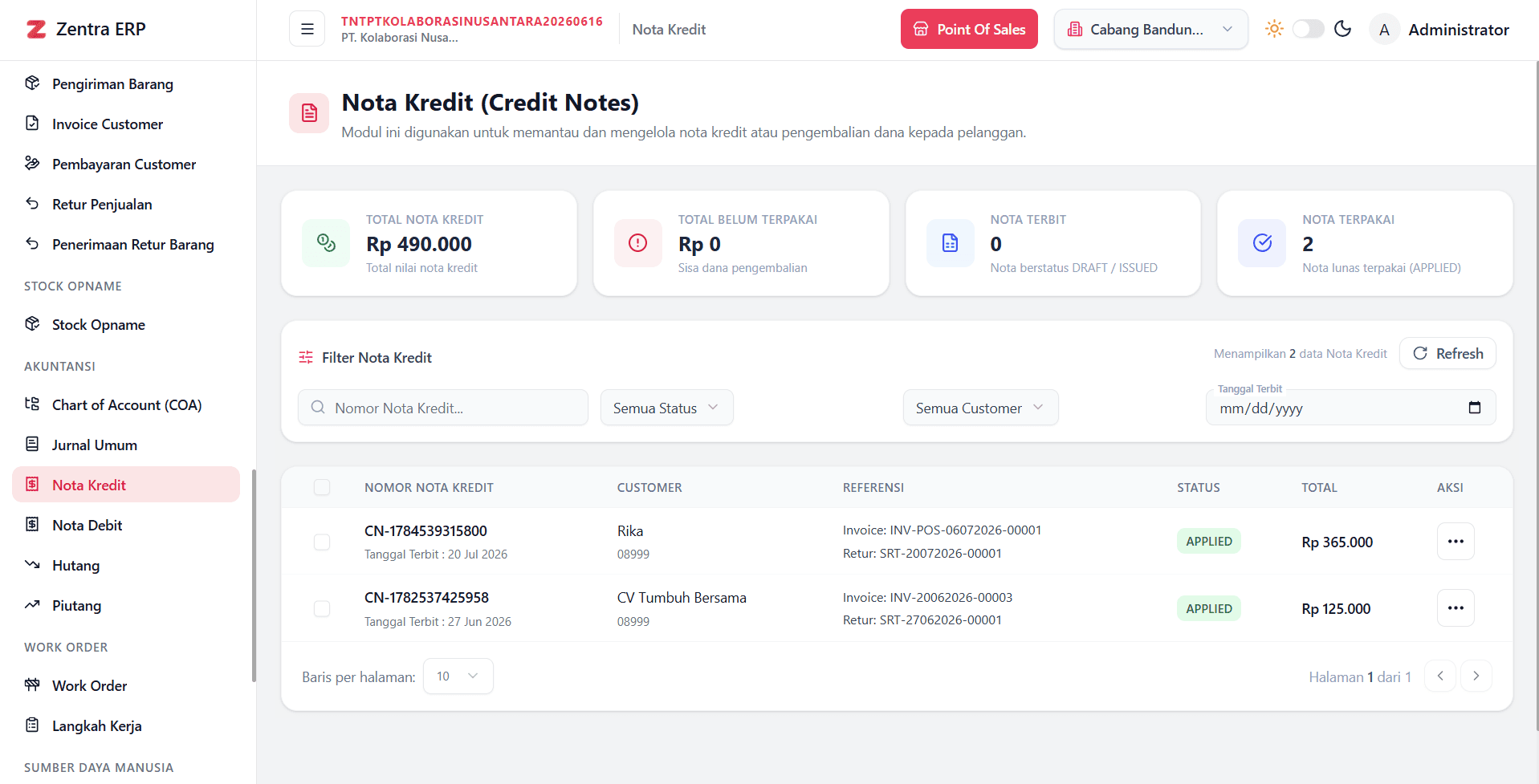Click the Nomor Nota Kredit search field
Screen dimensions: 1539x784
coord(443,408)
